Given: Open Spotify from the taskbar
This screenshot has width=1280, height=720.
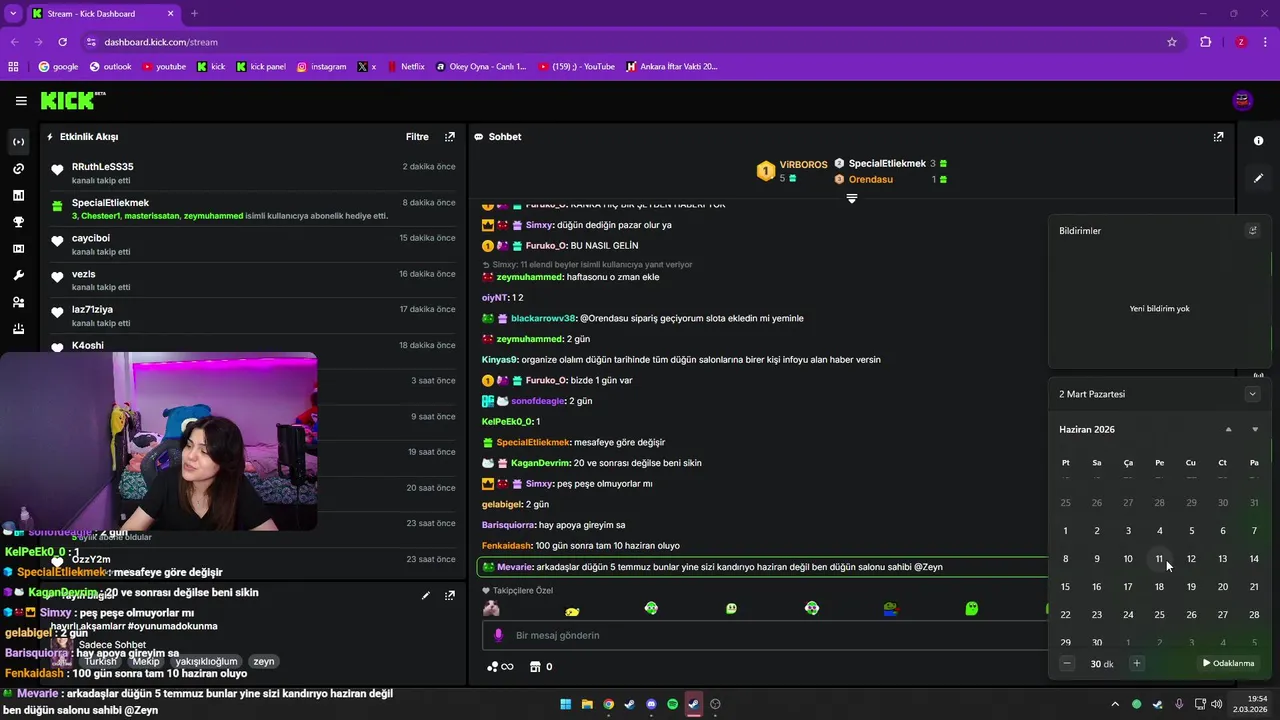Looking at the screenshot, I should (x=672, y=704).
